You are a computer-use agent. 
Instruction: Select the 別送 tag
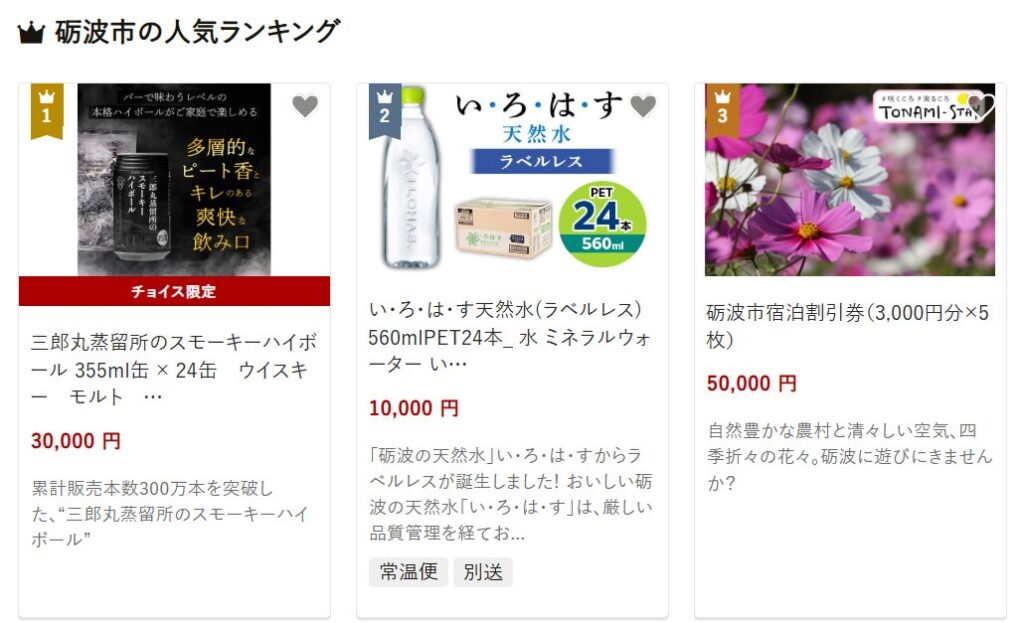[483, 572]
